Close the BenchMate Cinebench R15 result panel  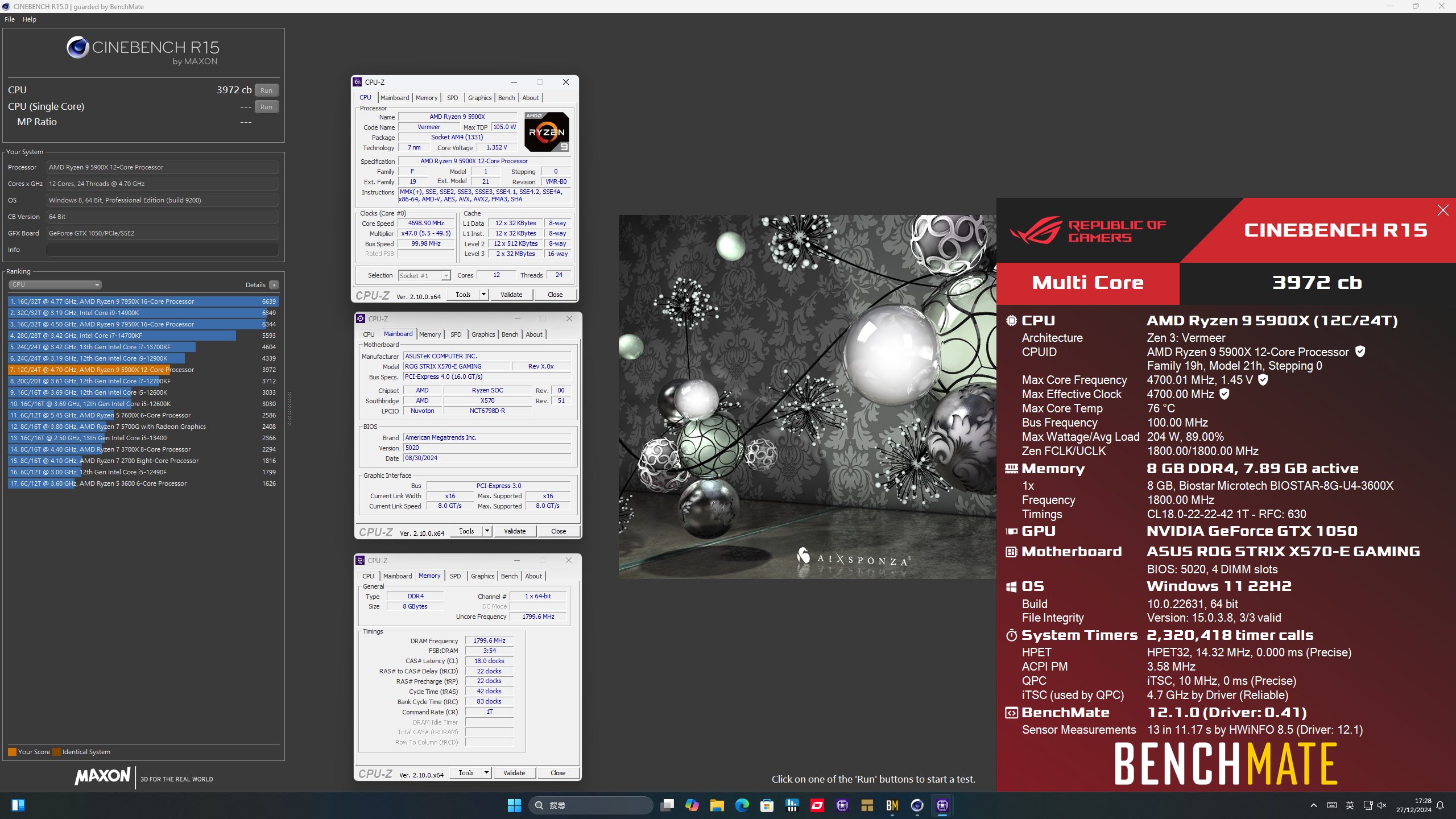(1443, 210)
